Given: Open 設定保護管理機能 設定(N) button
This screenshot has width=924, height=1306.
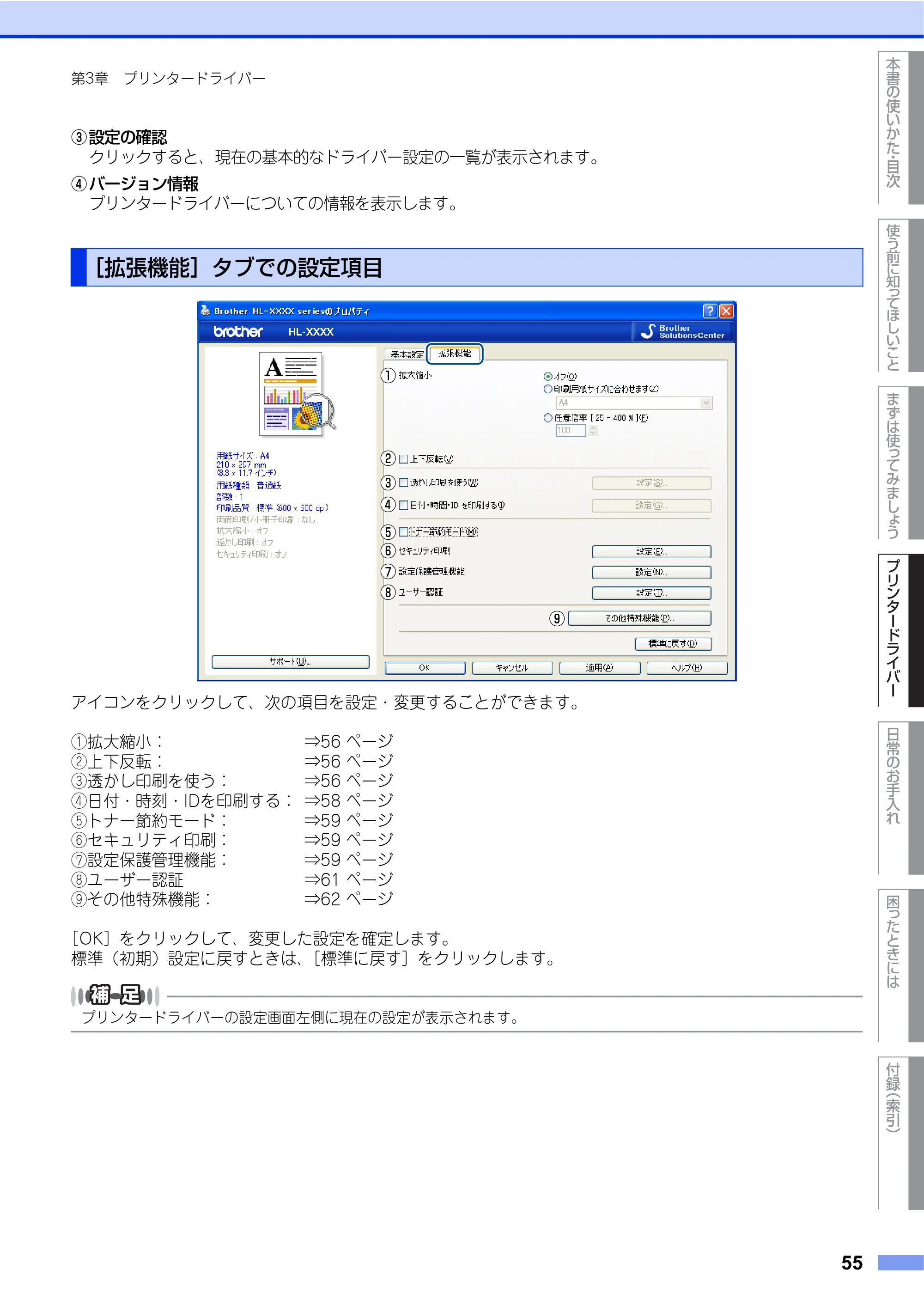Looking at the screenshot, I should pos(651,572).
